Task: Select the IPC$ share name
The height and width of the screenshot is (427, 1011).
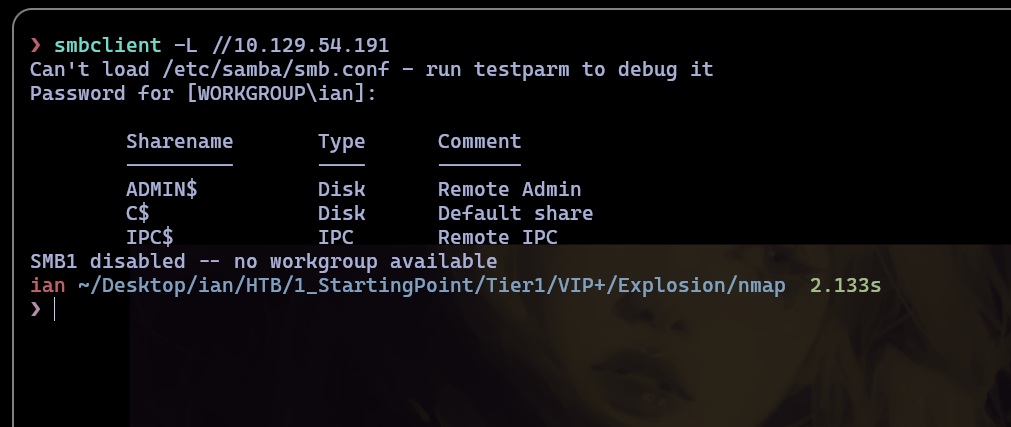Action: 150,237
